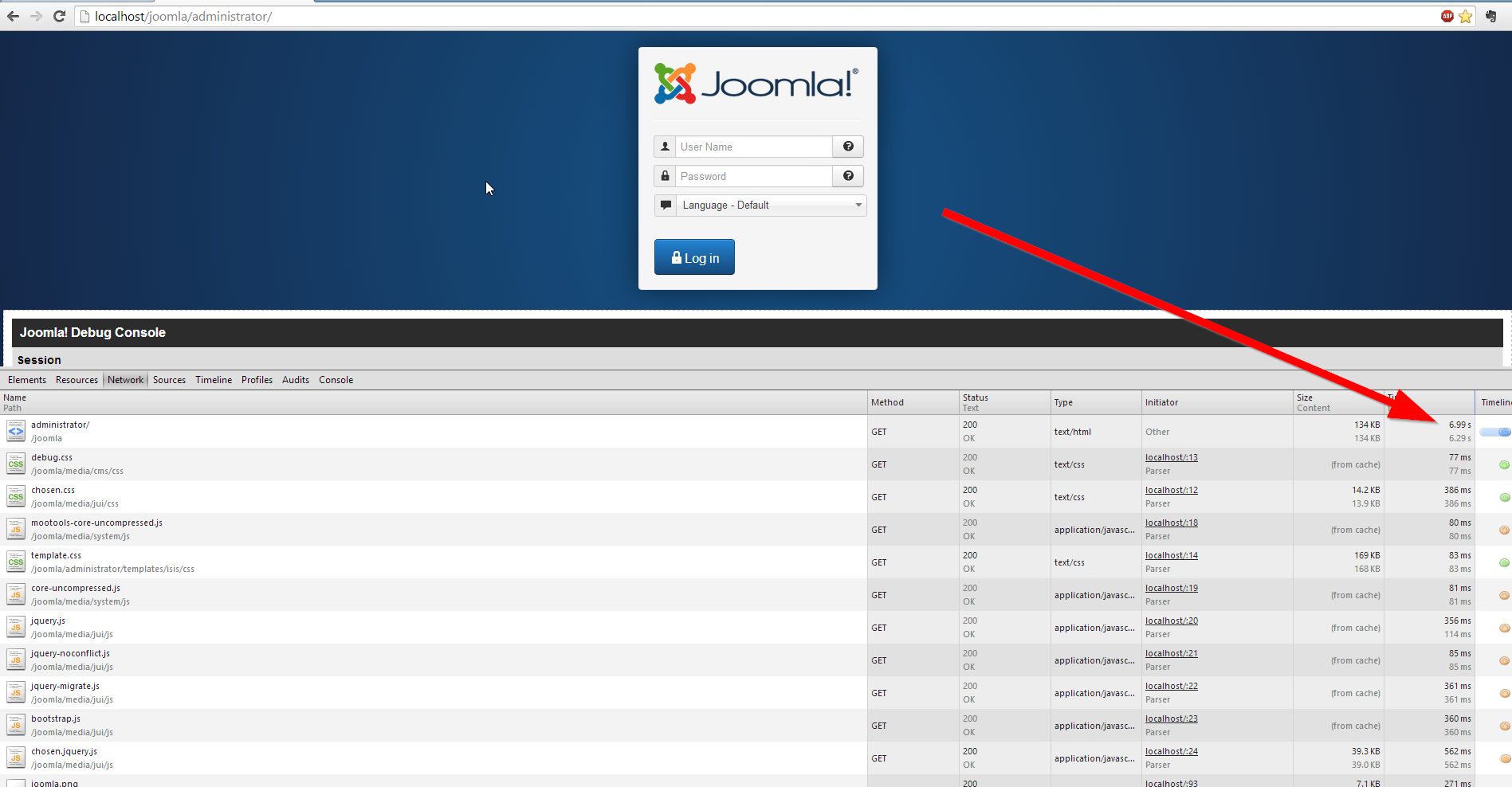Go back with the browser back arrow
1512x787 pixels.
(14, 16)
